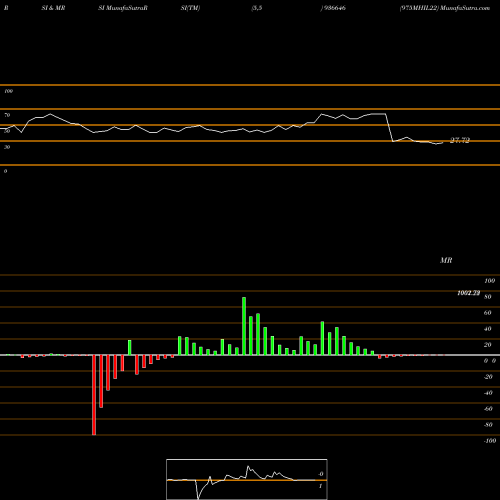The width and height of the screenshot is (500, 500).
Task: Click the RSI axis label 70
Action: click(7, 115)
